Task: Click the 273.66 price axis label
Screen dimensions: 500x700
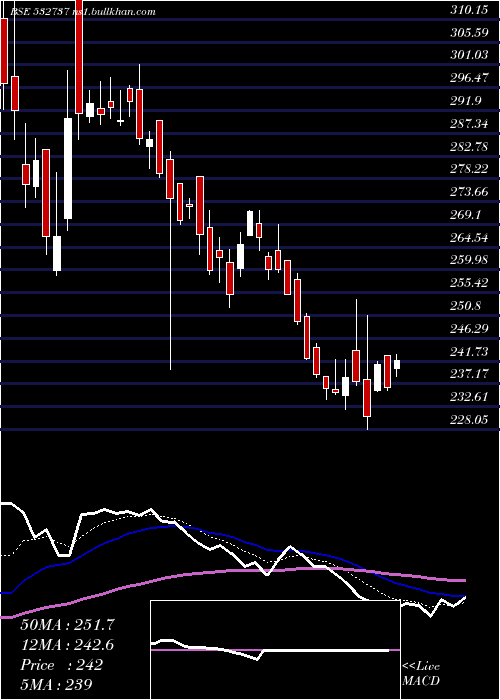Action: [469, 192]
